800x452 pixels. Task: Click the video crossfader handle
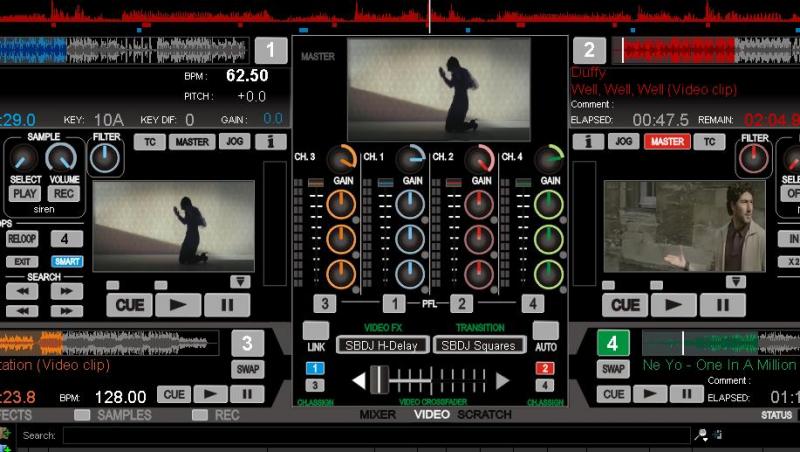tap(379, 380)
